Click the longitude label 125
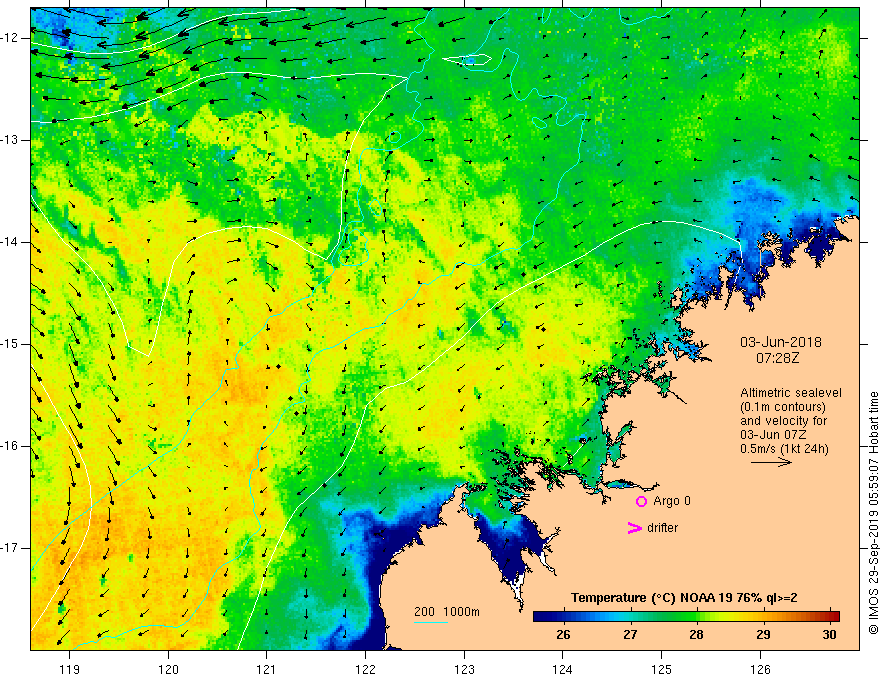The image size is (880, 680). pos(662,670)
